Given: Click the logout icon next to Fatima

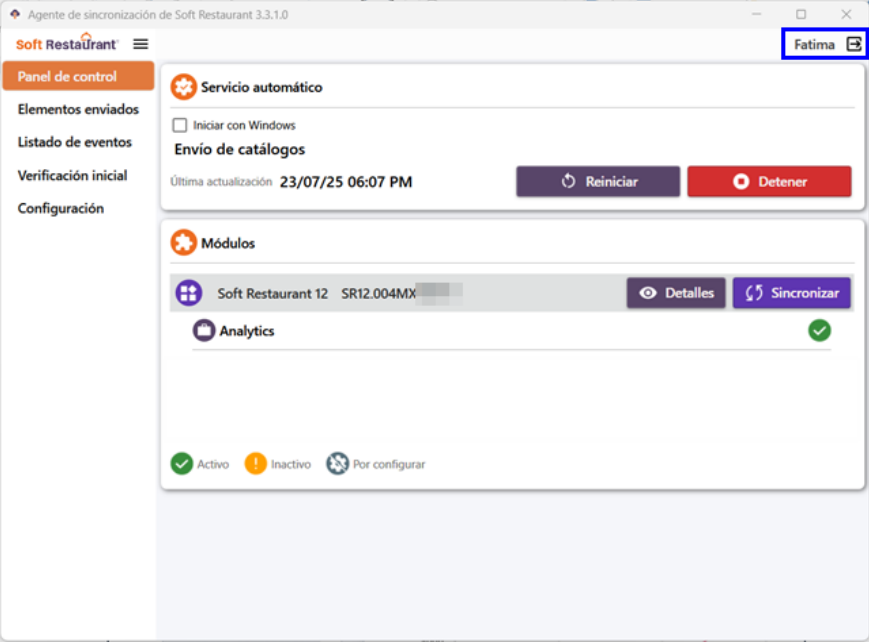Looking at the screenshot, I should 854,44.
